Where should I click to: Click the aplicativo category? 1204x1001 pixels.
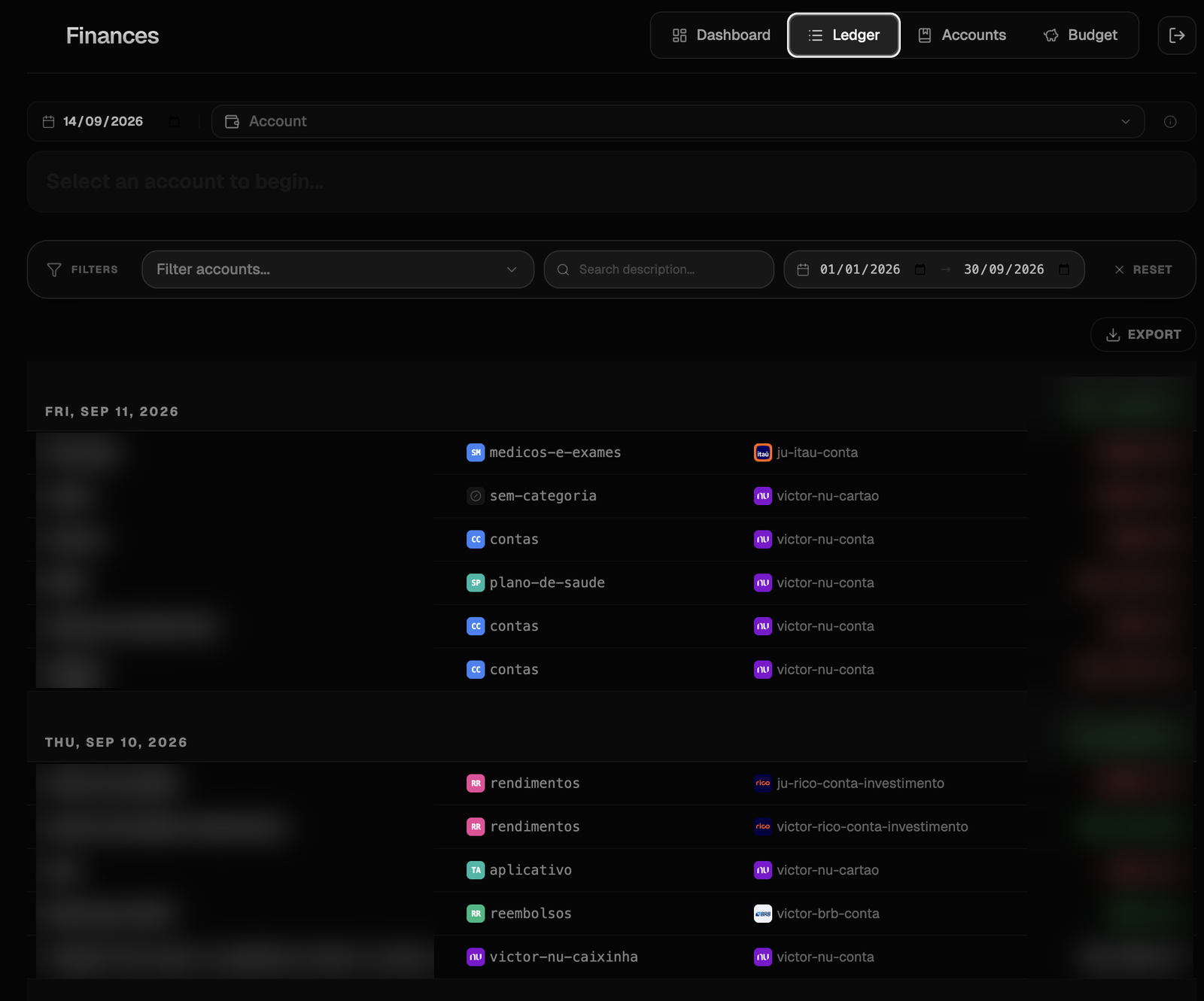(531, 870)
